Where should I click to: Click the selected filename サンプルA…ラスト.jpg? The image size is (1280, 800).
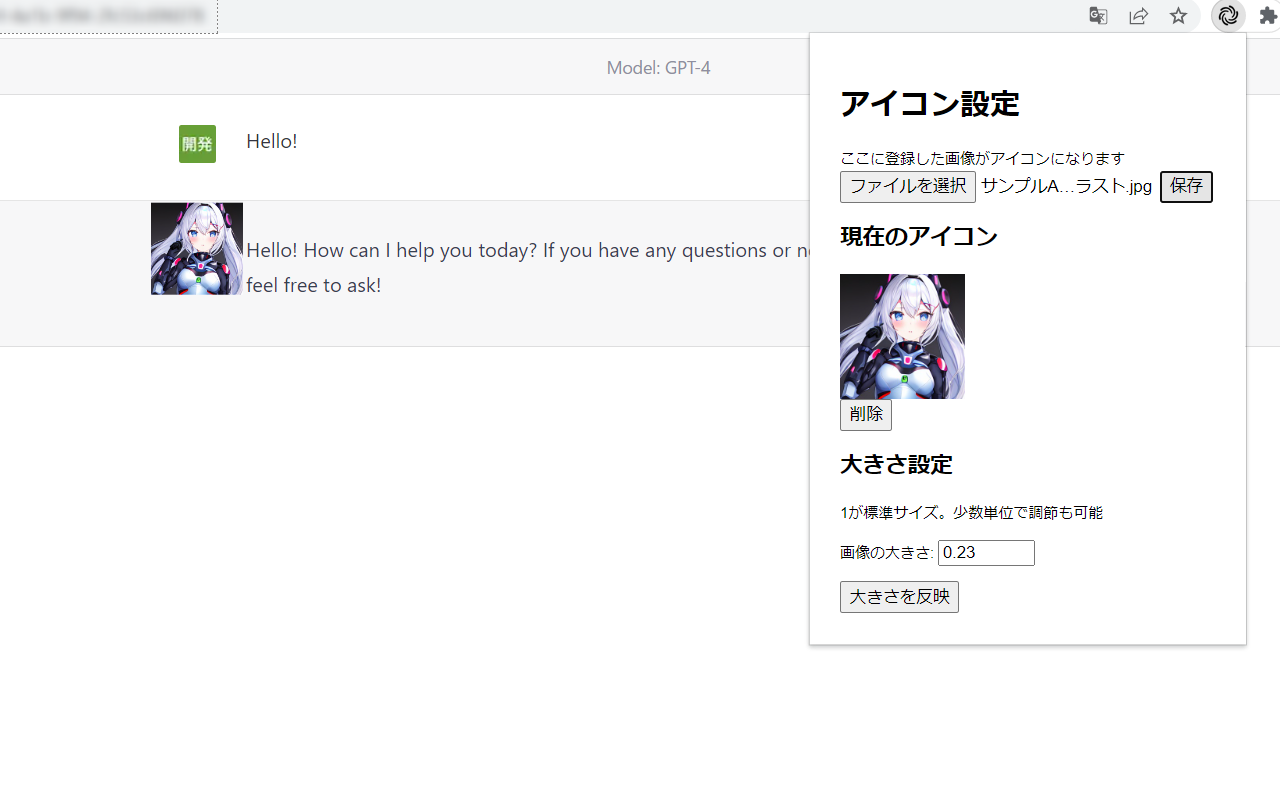click(1066, 187)
